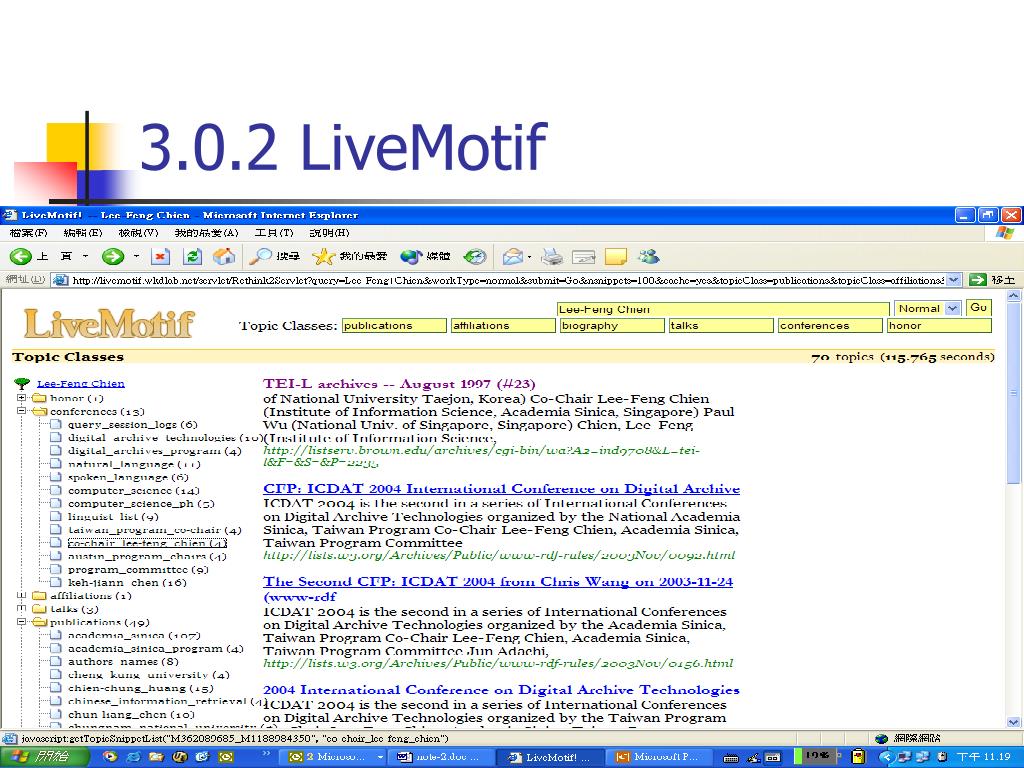Click the document icon beside query_session_logs
The image size is (1024, 768).
[x=56, y=424]
